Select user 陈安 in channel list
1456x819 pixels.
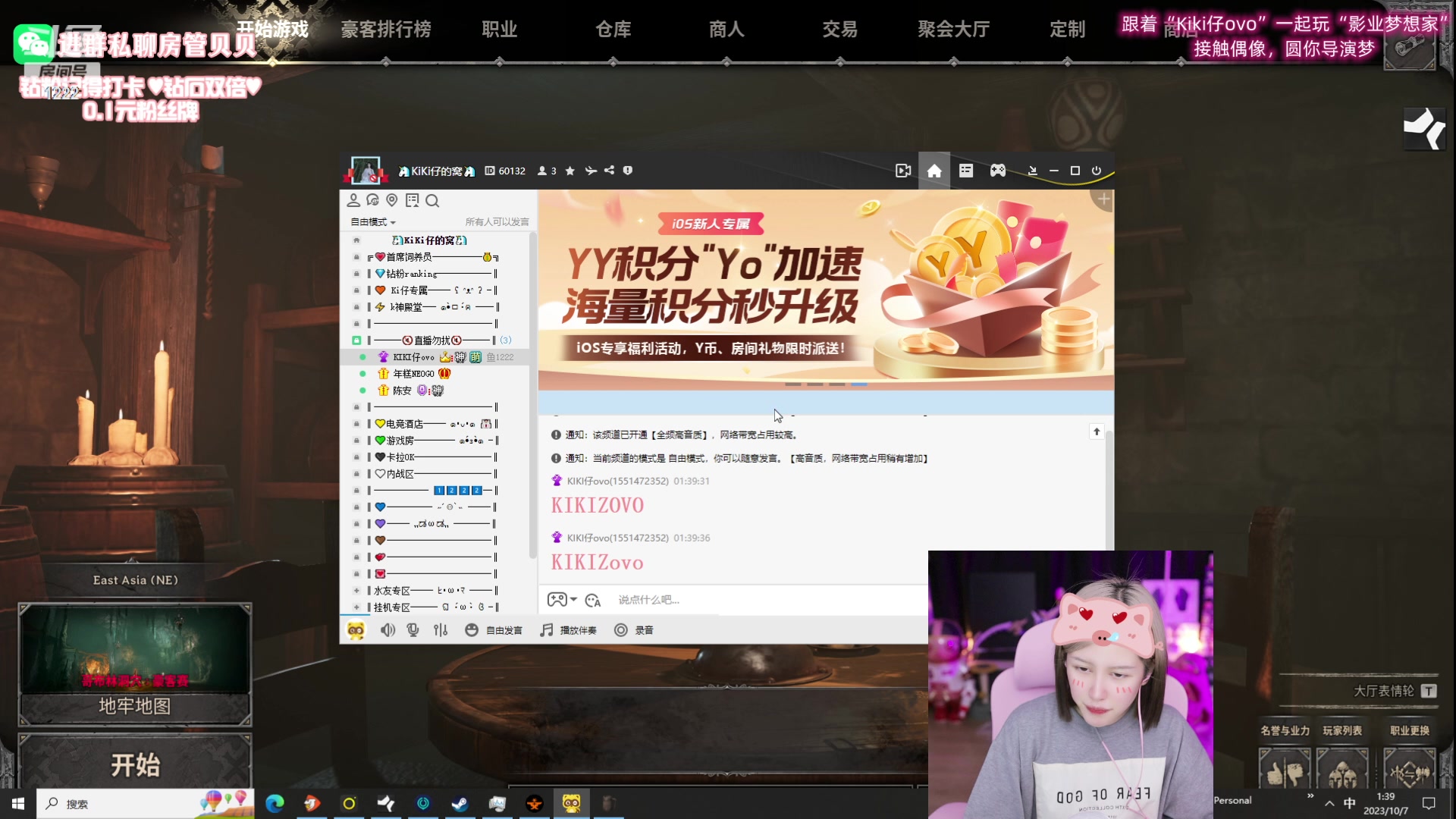coord(435,391)
